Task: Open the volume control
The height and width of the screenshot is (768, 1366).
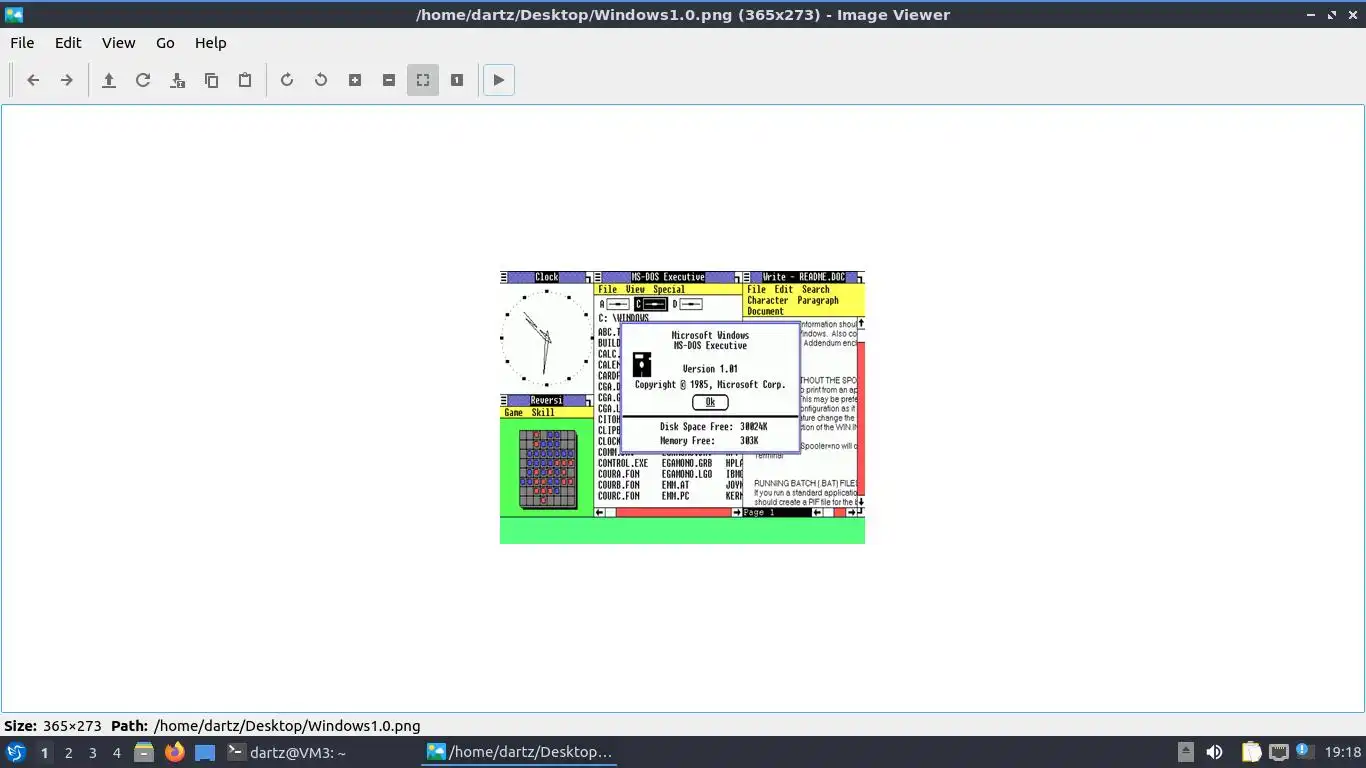Action: 1214,752
